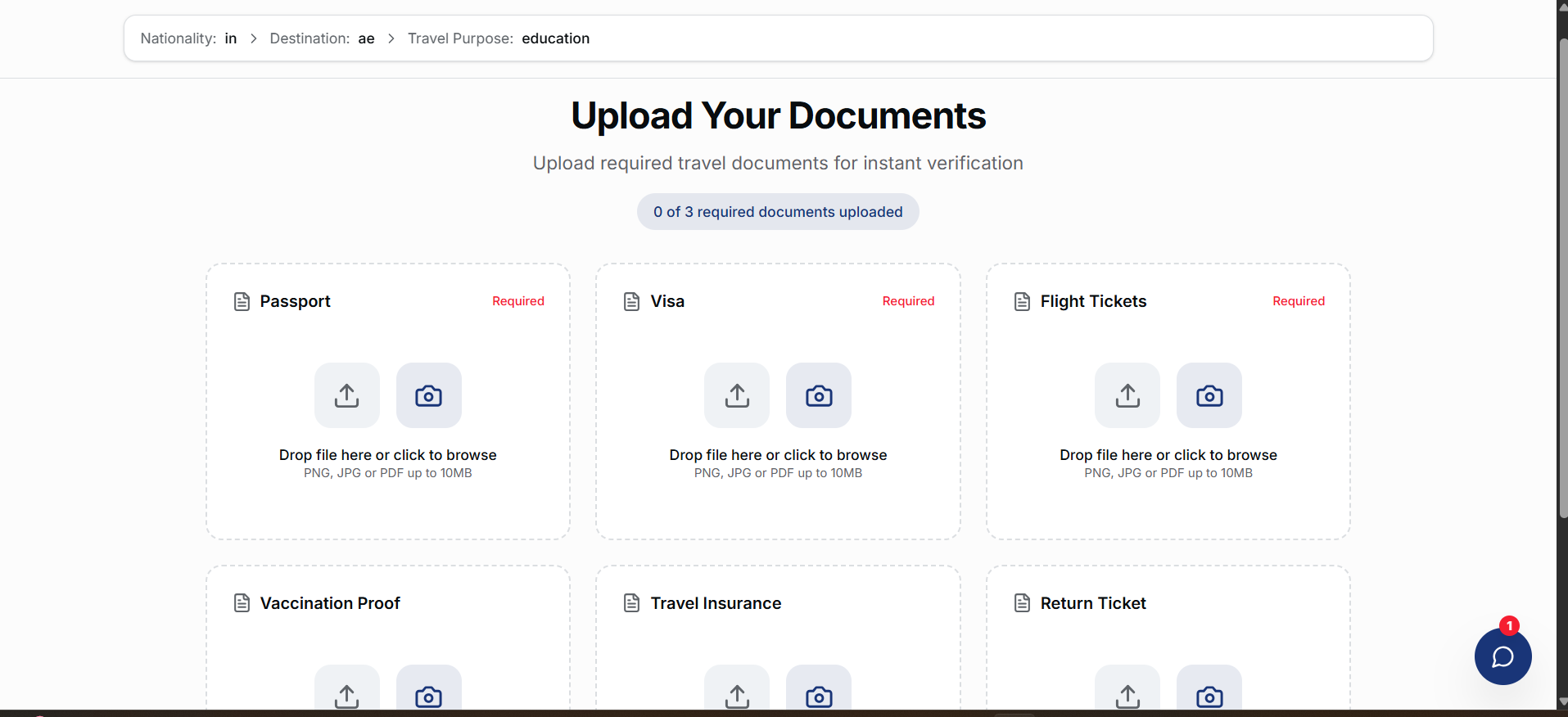Click the Return Ticket card title
This screenshot has width=1568, height=717.
[x=1093, y=603]
